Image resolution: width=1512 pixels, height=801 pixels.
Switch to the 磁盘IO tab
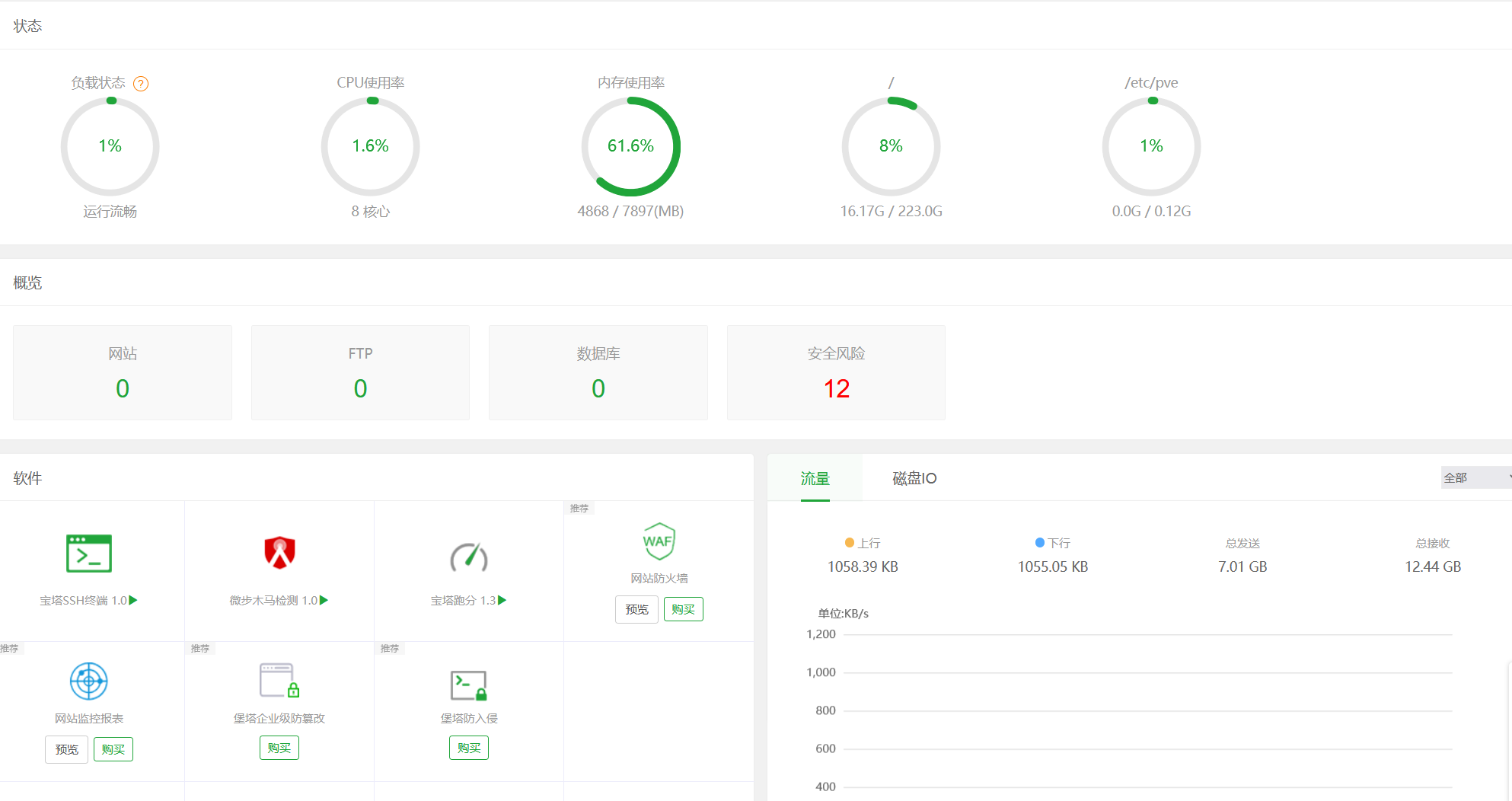tap(914, 478)
